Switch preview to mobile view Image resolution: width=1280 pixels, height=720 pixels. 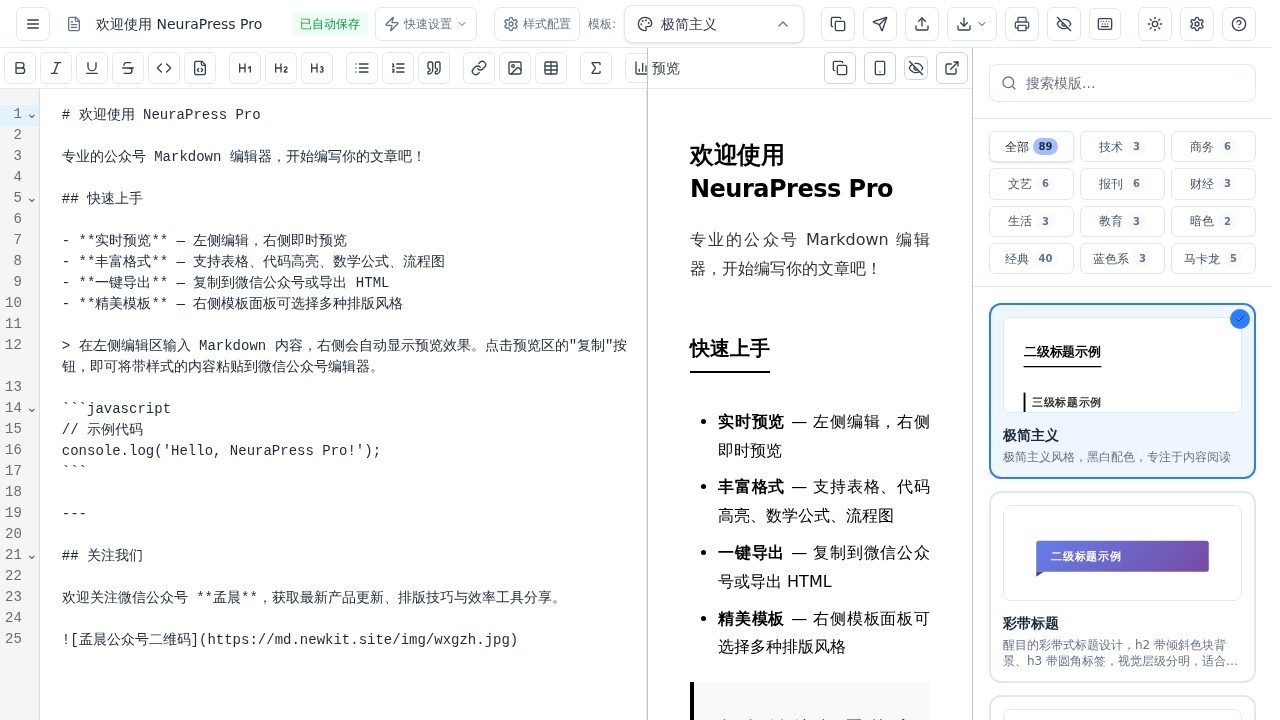tap(880, 68)
